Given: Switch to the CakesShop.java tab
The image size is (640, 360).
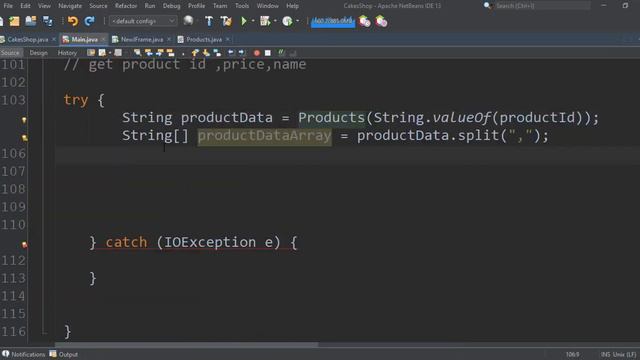Looking at the screenshot, I should [27, 40].
